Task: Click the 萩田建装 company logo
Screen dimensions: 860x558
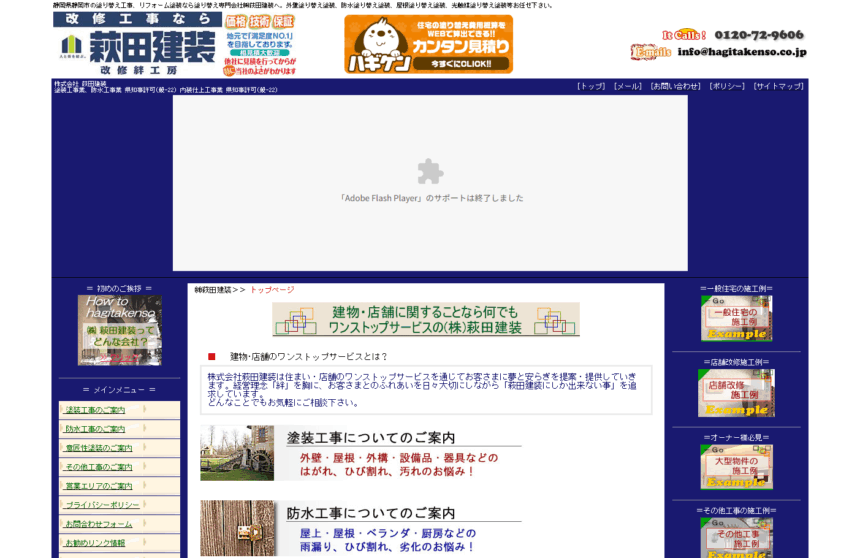Action: pos(137,45)
